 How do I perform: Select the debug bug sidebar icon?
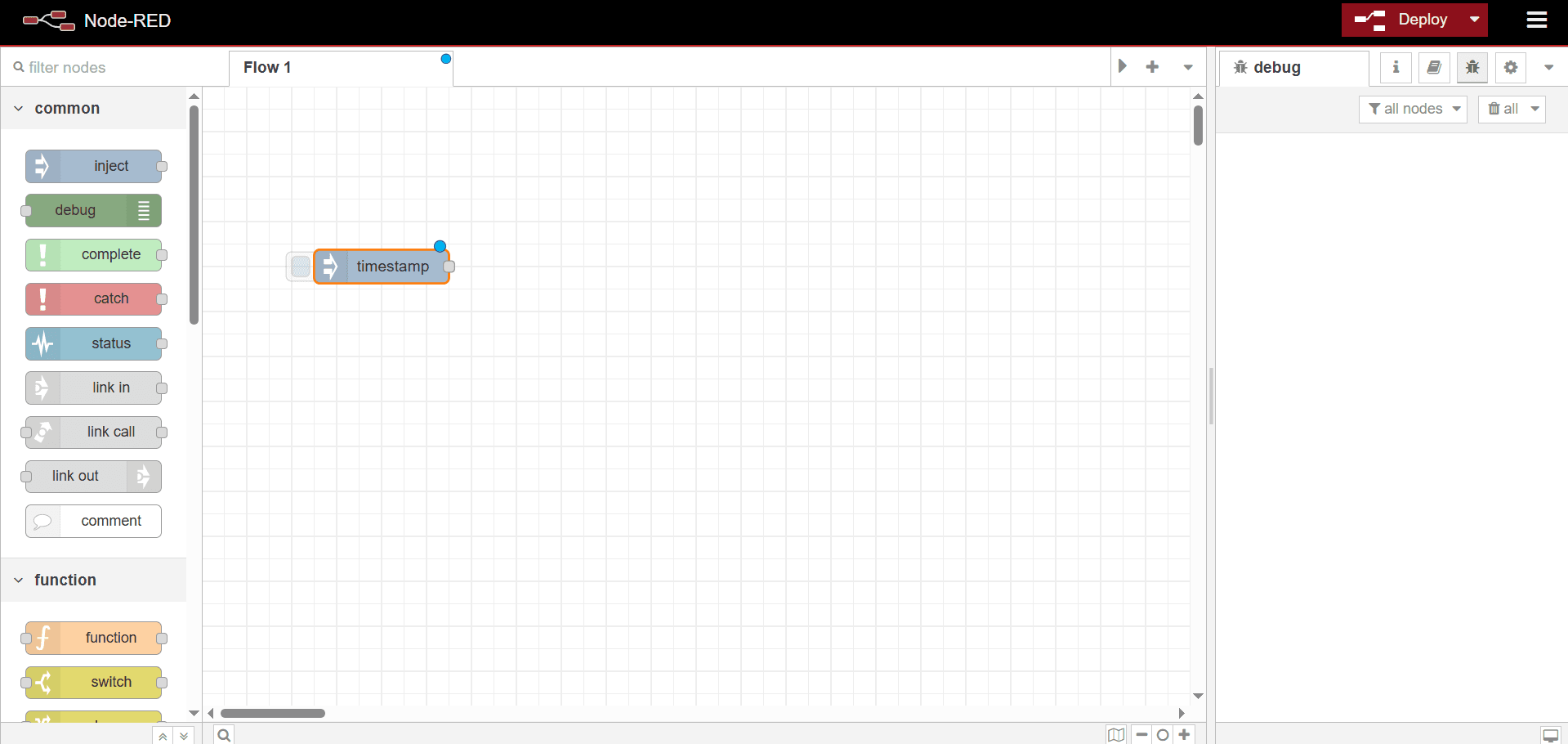1472,67
